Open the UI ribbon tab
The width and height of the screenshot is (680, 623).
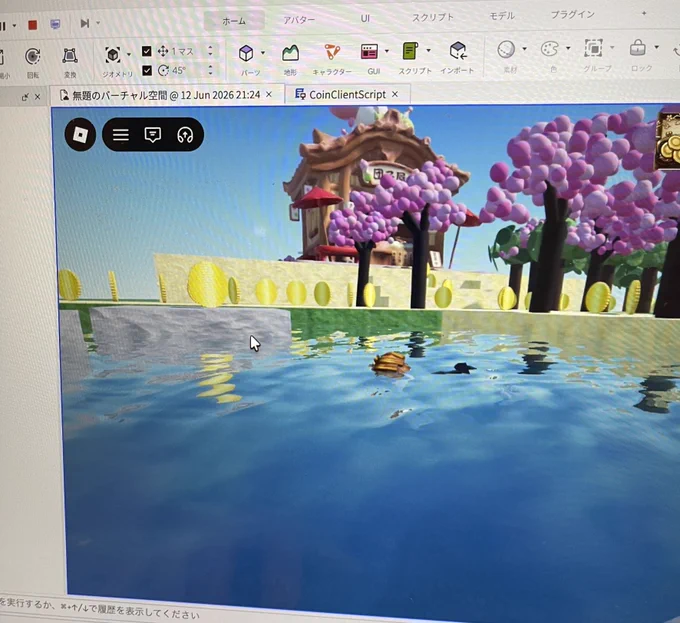coord(365,18)
